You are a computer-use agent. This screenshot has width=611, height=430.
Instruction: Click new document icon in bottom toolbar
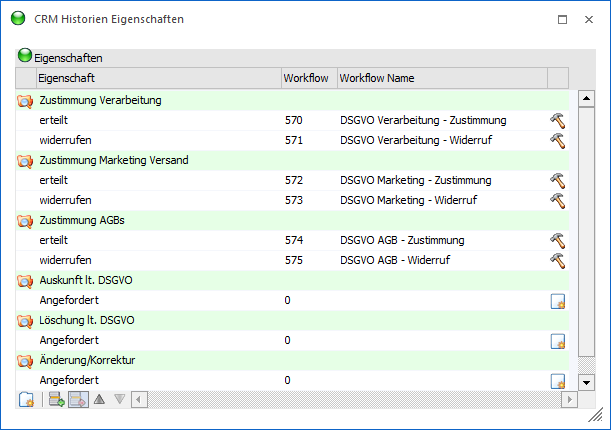pyautogui.click(x=27, y=400)
